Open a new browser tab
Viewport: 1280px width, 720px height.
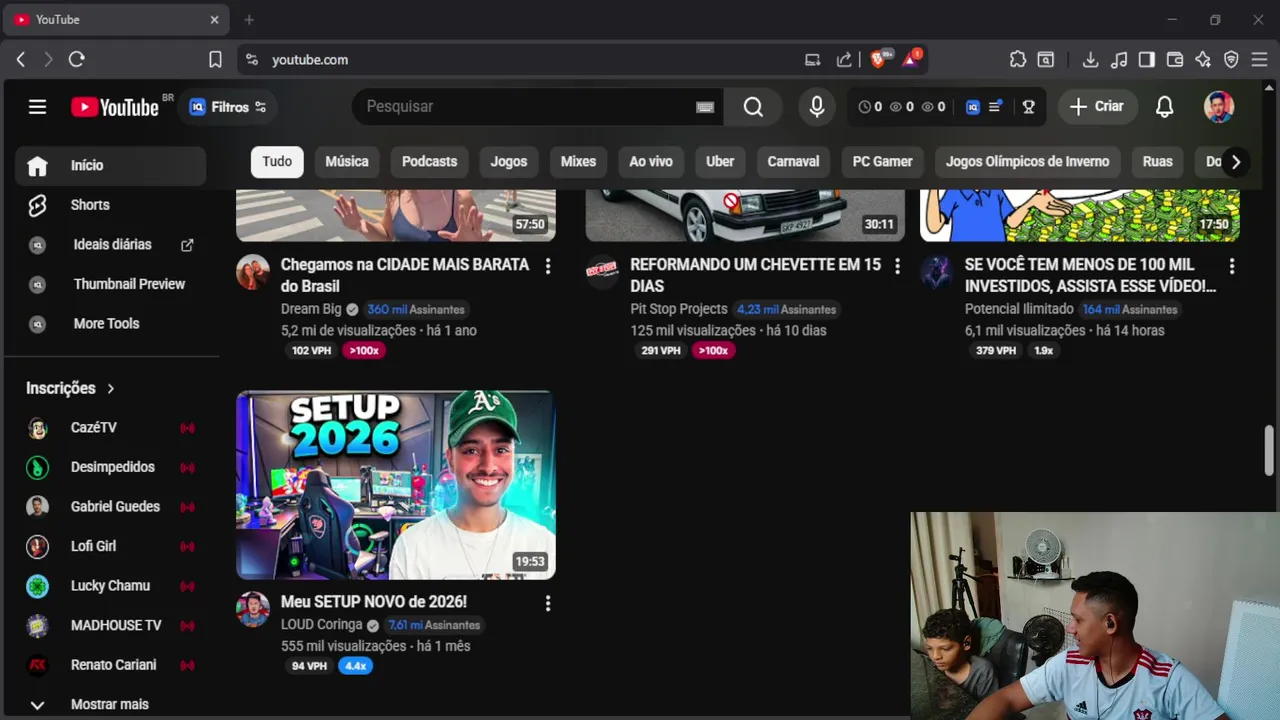(249, 20)
